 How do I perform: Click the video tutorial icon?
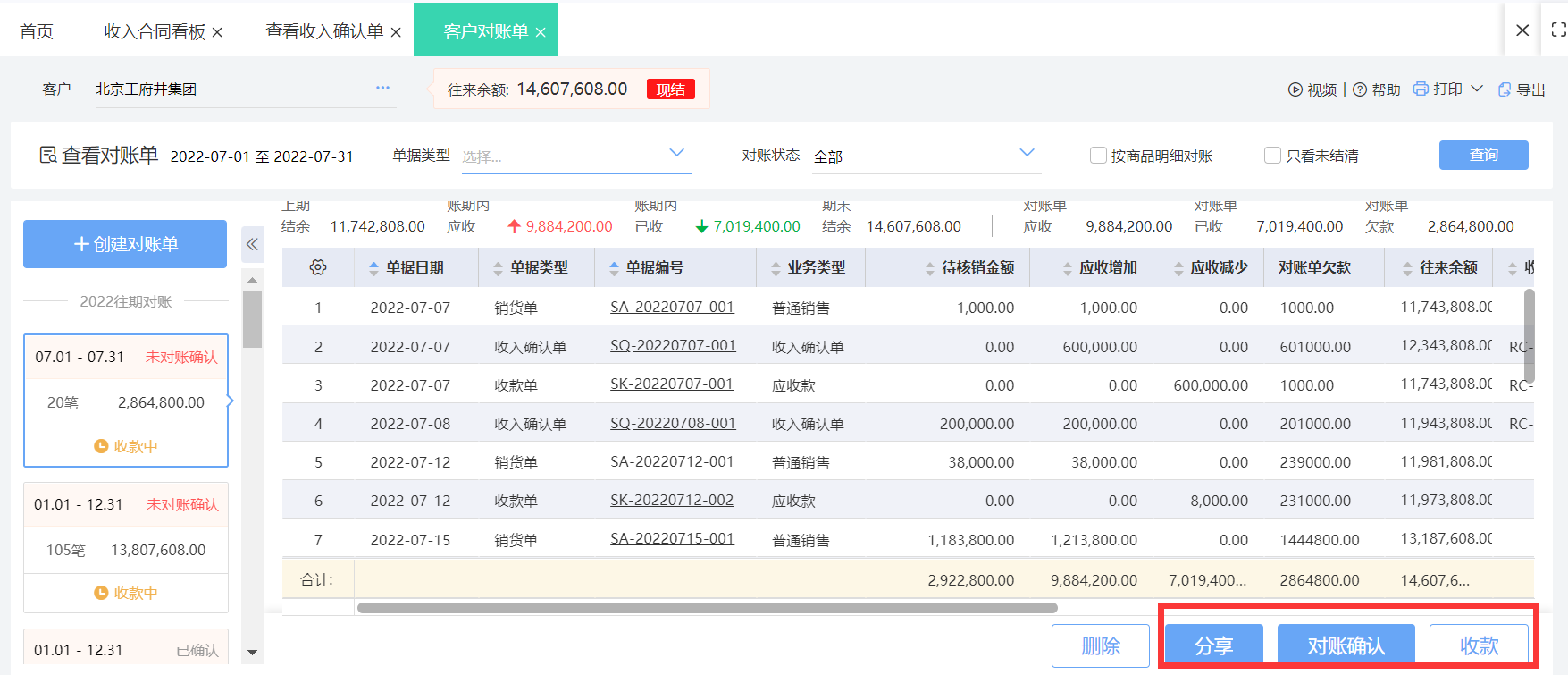(1295, 89)
